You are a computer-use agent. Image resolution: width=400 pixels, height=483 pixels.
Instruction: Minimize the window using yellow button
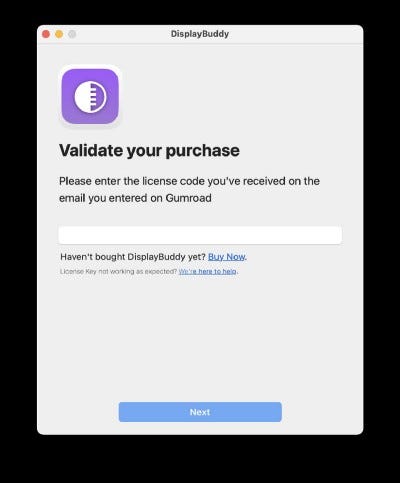point(59,34)
